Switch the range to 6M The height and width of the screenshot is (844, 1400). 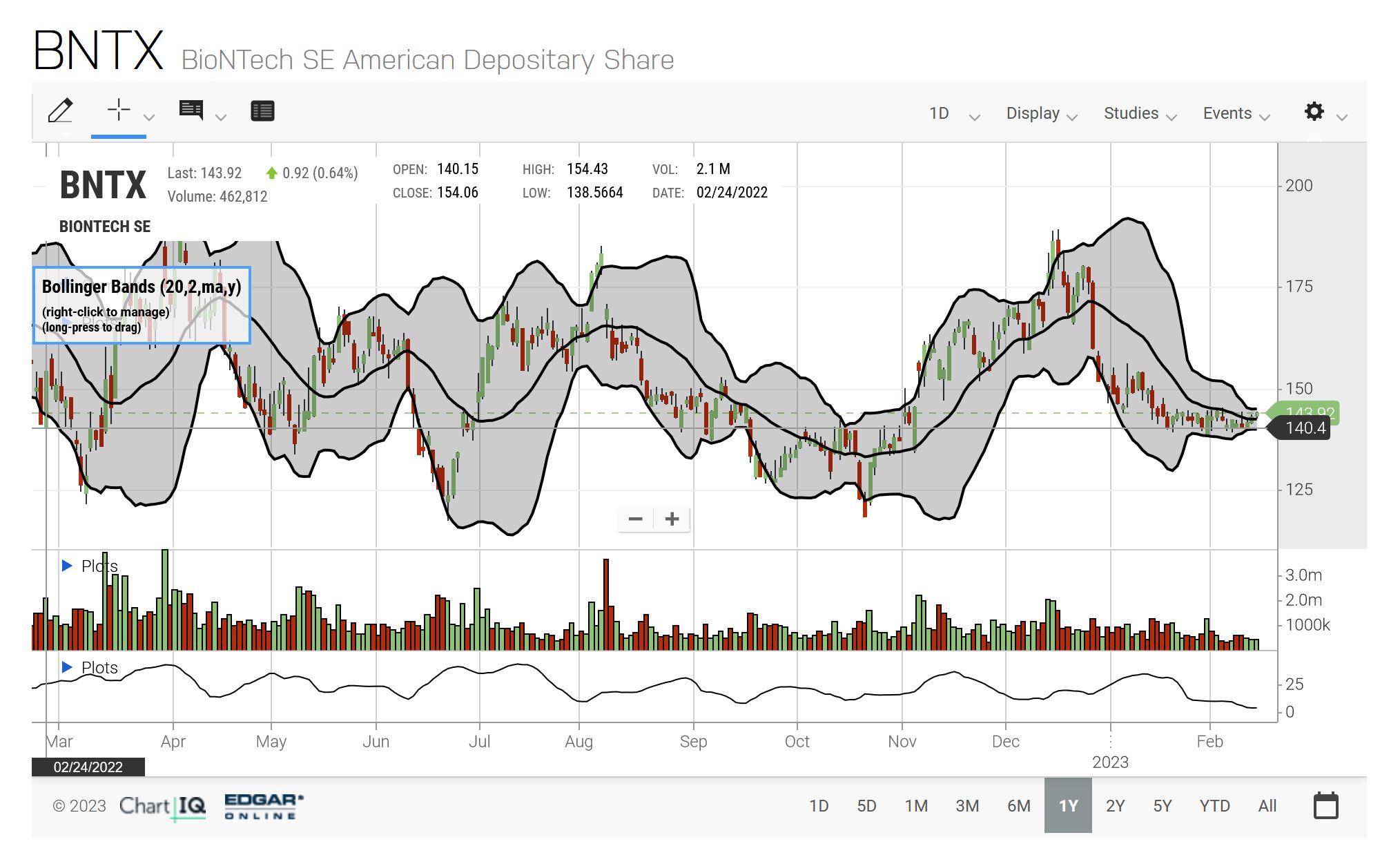[1018, 806]
